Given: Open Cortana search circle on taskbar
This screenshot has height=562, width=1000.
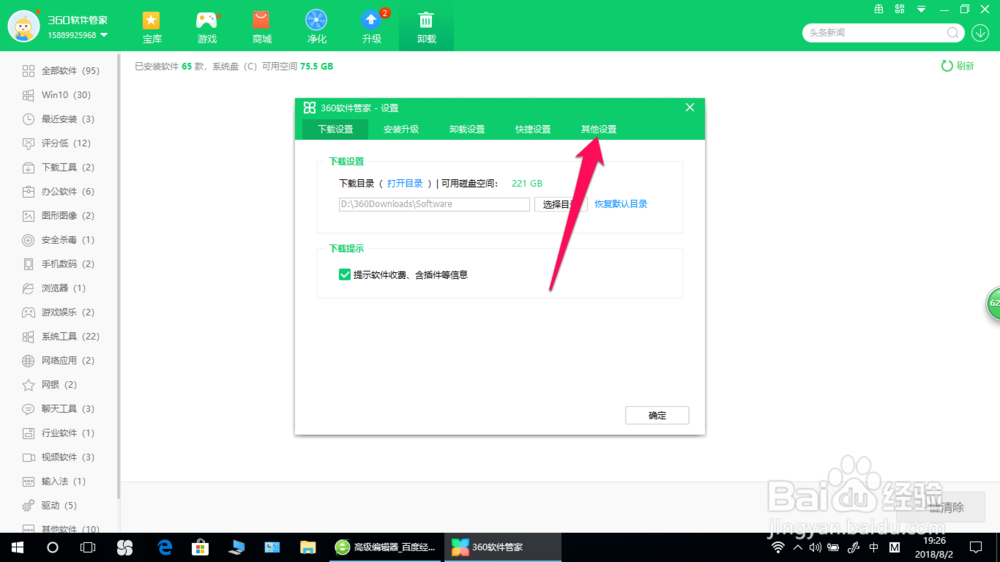Looking at the screenshot, I should 52,547.
